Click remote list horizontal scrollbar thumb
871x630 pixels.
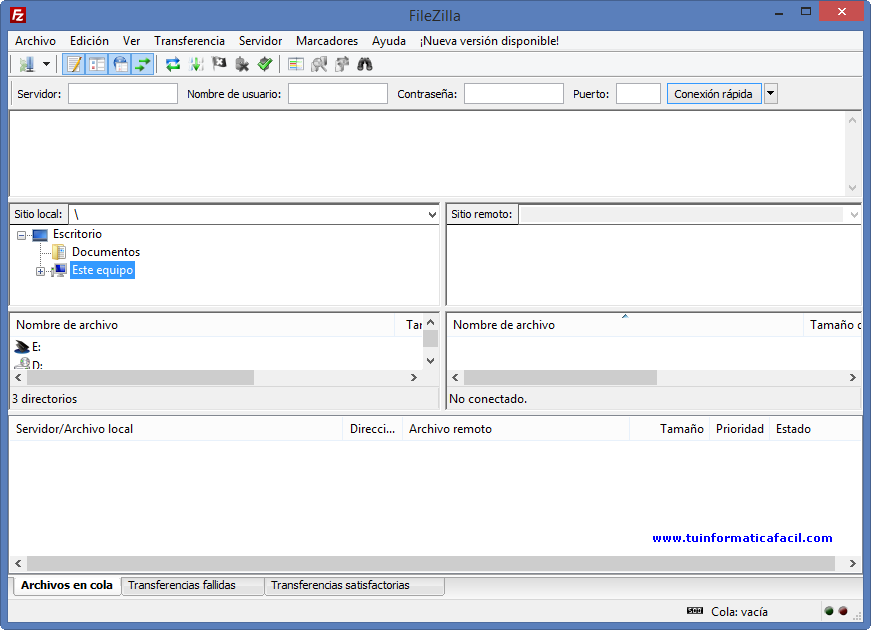click(560, 378)
